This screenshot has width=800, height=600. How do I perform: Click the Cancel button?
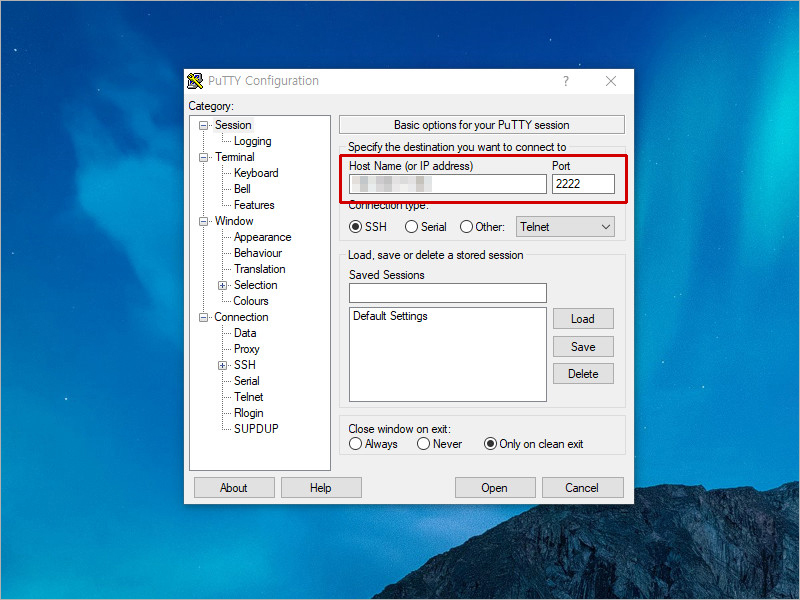coord(582,488)
